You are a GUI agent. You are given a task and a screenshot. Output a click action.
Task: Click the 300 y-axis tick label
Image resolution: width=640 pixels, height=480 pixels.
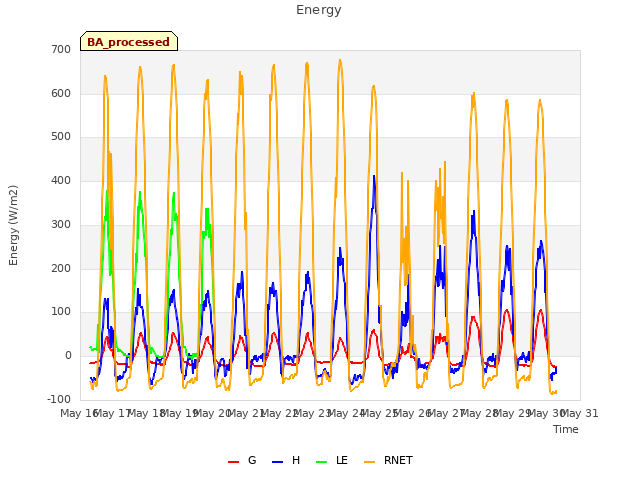(x=61, y=224)
